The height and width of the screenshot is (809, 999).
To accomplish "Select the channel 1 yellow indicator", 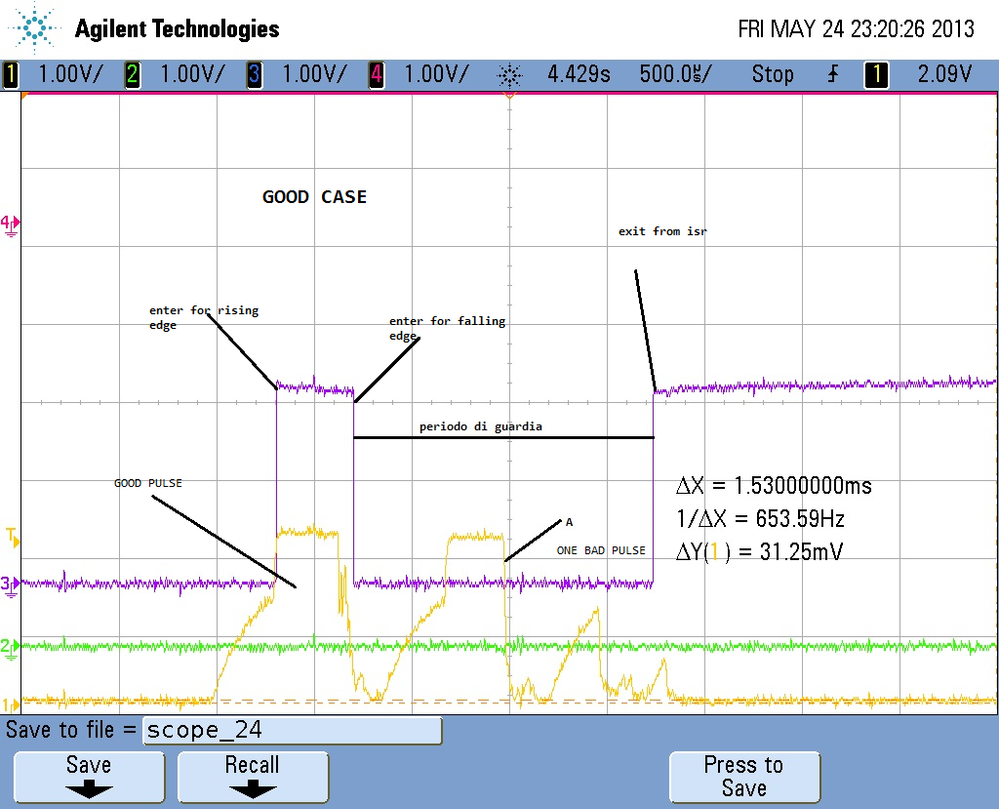I will point(10,75).
